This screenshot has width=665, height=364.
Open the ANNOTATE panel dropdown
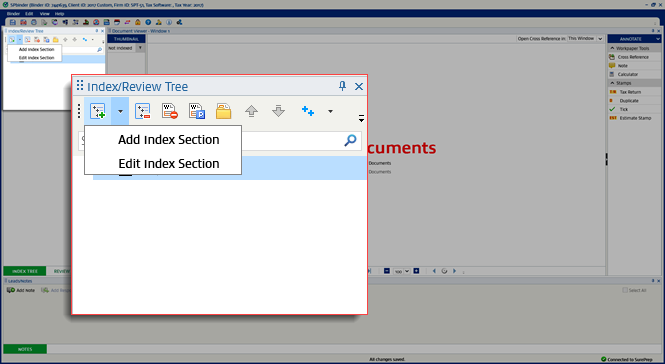pyautogui.click(x=658, y=39)
